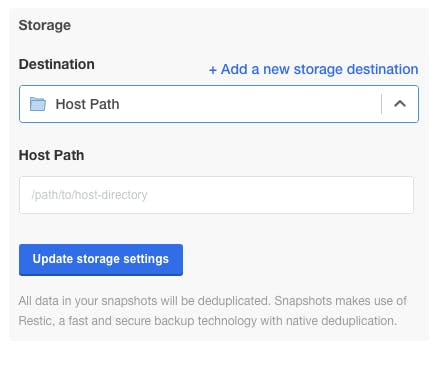Click the 'Update' word on the blue button
The height and width of the screenshot is (370, 443).
[x=53, y=259]
